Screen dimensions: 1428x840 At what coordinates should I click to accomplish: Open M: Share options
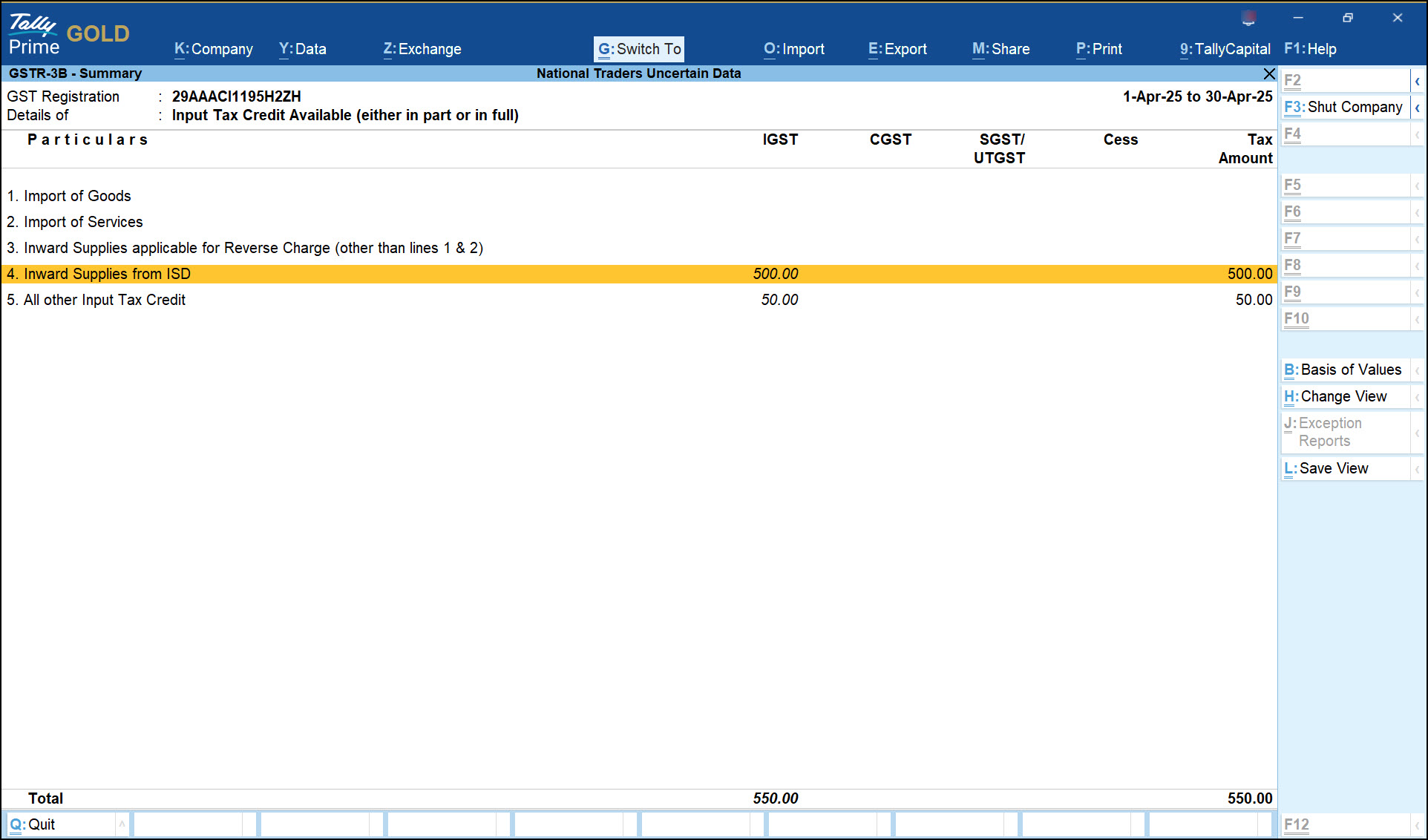coord(1000,49)
